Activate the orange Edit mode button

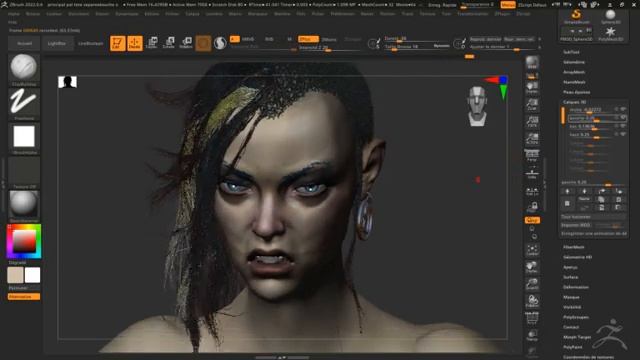[118, 43]
